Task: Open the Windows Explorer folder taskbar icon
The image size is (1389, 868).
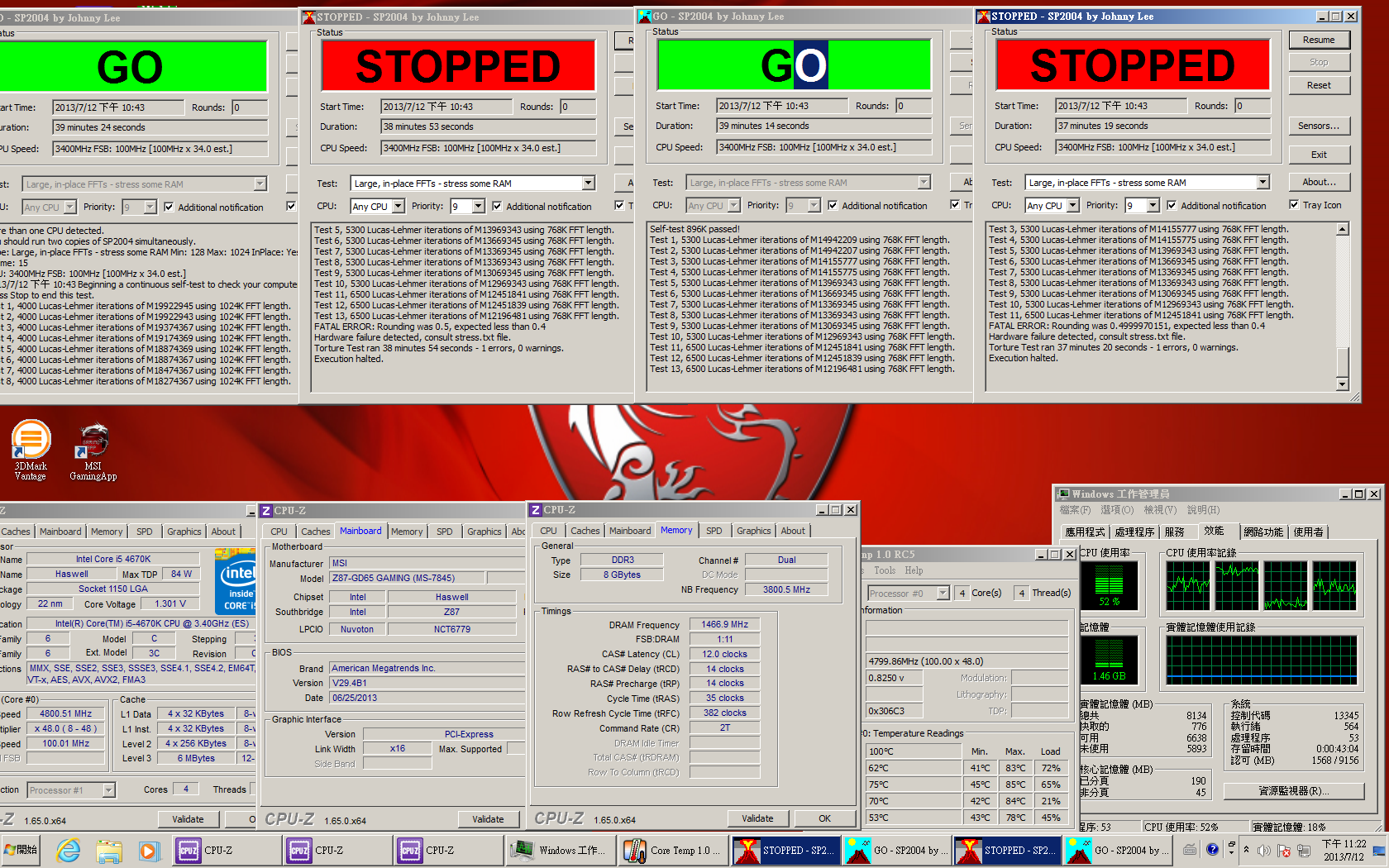Action: point(108,850)
